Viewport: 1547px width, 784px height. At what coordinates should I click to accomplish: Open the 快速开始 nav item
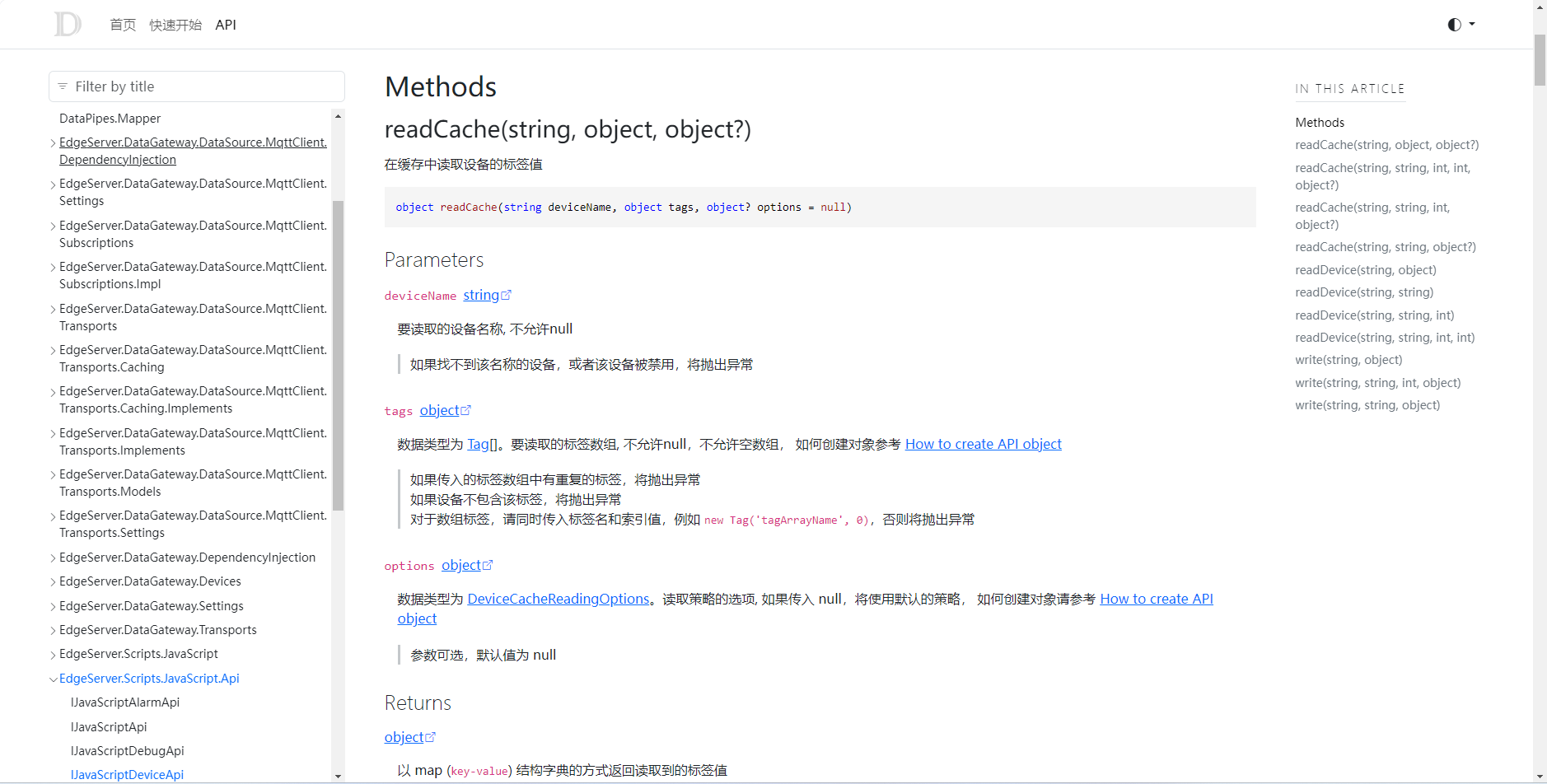175,25
